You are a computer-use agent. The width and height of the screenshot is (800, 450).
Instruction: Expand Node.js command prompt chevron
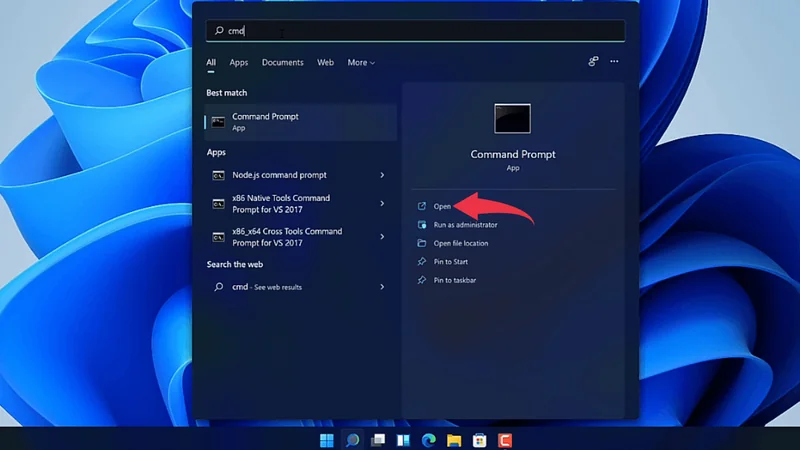(382, 175)
